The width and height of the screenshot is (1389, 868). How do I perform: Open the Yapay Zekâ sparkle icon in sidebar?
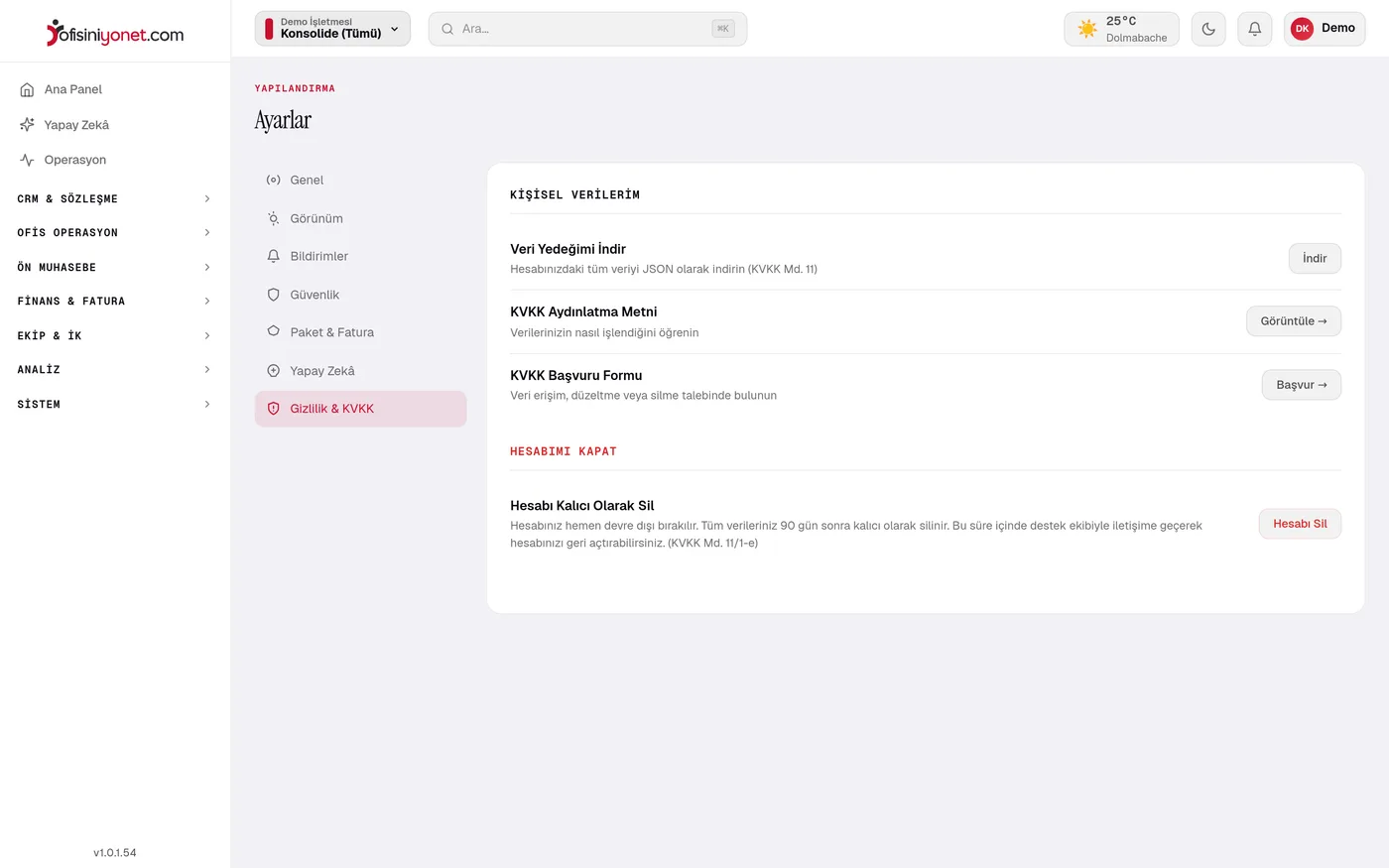[x=27, y=125]
